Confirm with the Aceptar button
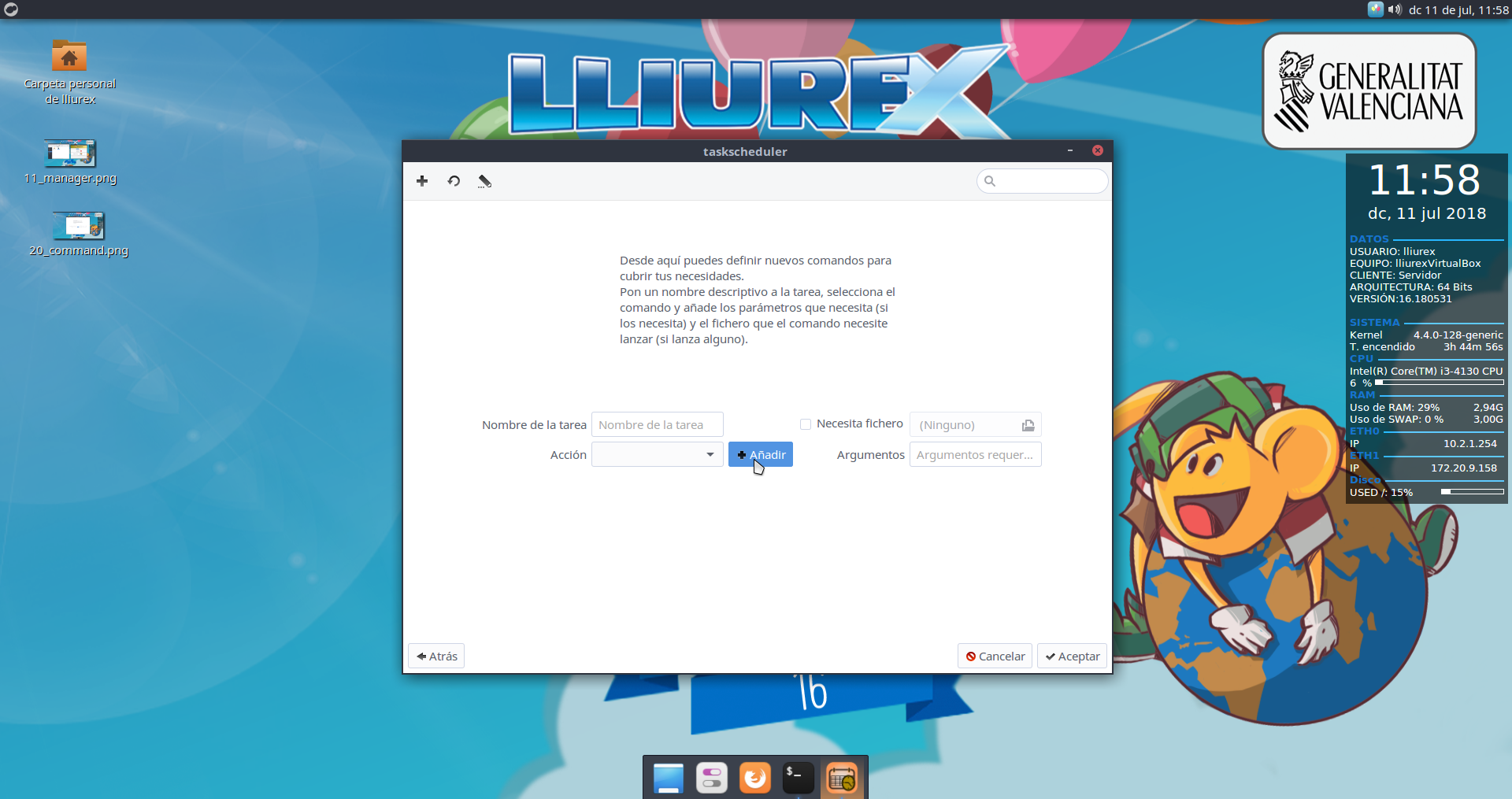The height and width of the screenshot is (799, 1512). [x=1072, y=657]
